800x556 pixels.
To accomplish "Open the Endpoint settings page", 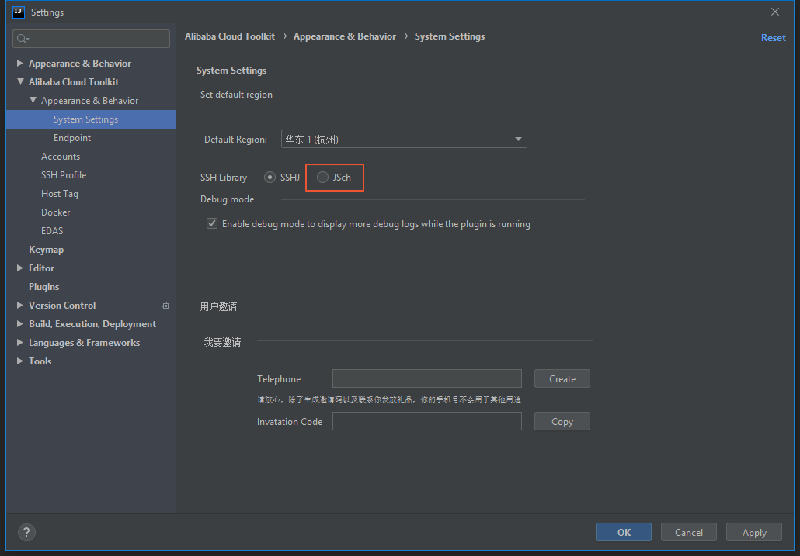I will (72, 138).
